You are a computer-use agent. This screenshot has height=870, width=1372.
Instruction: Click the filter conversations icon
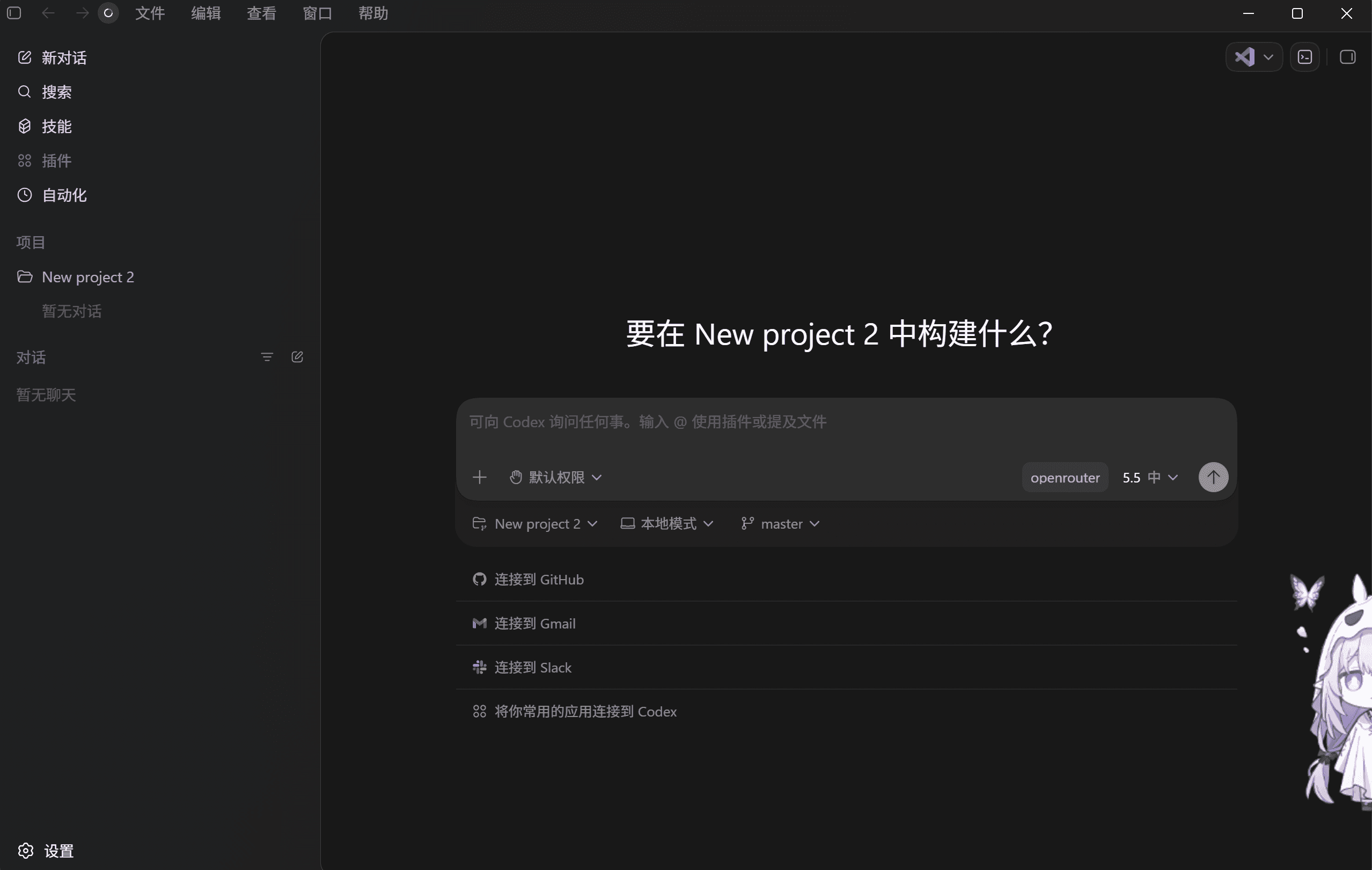coord(267,357)
